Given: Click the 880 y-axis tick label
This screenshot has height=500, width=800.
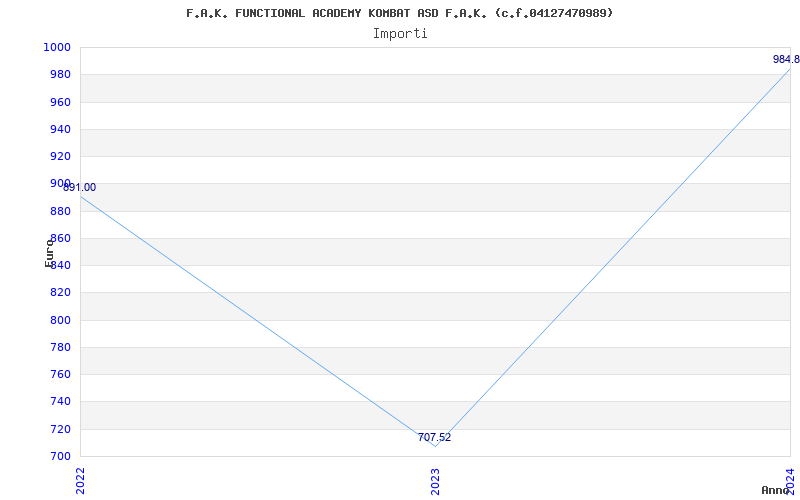Looking at the screenshot, I should pyautogui.click(x=60, y=211).
